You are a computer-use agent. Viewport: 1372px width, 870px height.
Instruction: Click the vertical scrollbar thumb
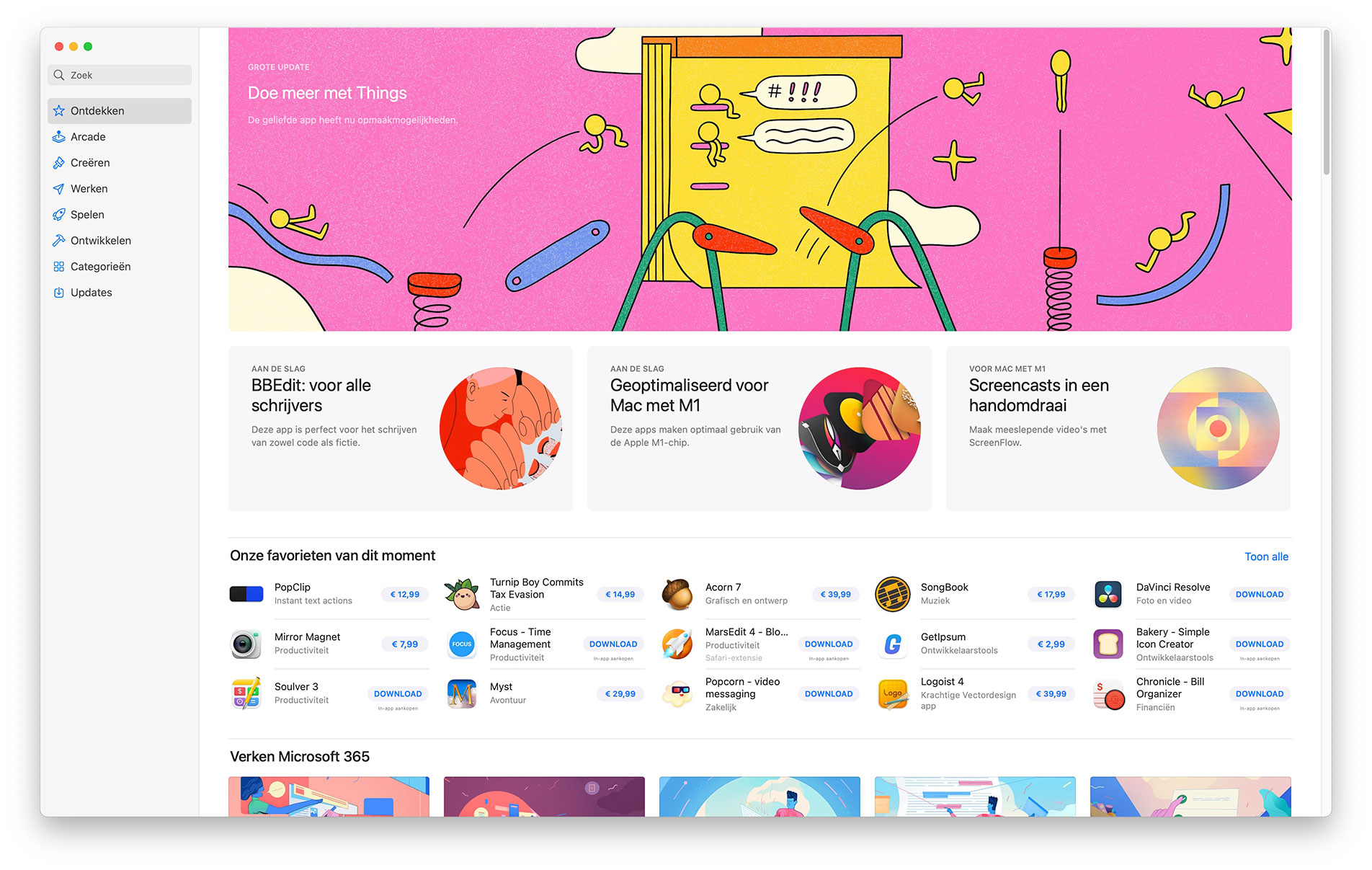pyautogui.click(x=1326, y=102)
